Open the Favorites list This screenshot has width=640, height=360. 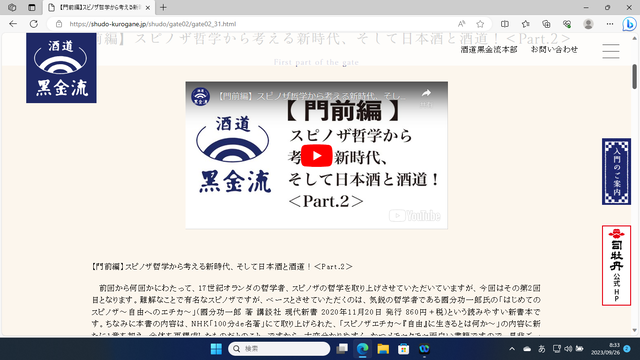click(526, 24)
